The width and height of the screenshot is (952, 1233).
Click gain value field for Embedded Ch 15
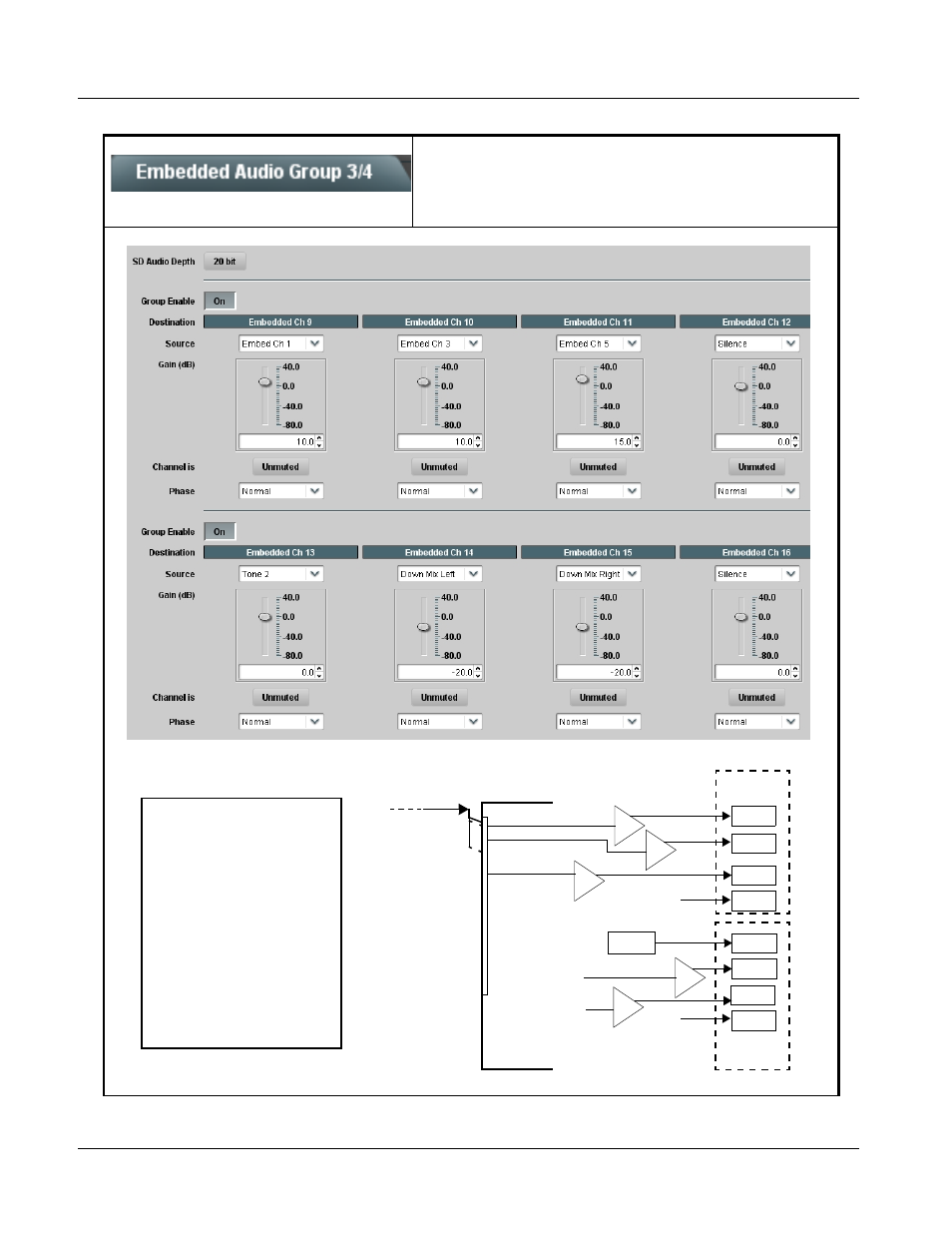coord(595,672)
